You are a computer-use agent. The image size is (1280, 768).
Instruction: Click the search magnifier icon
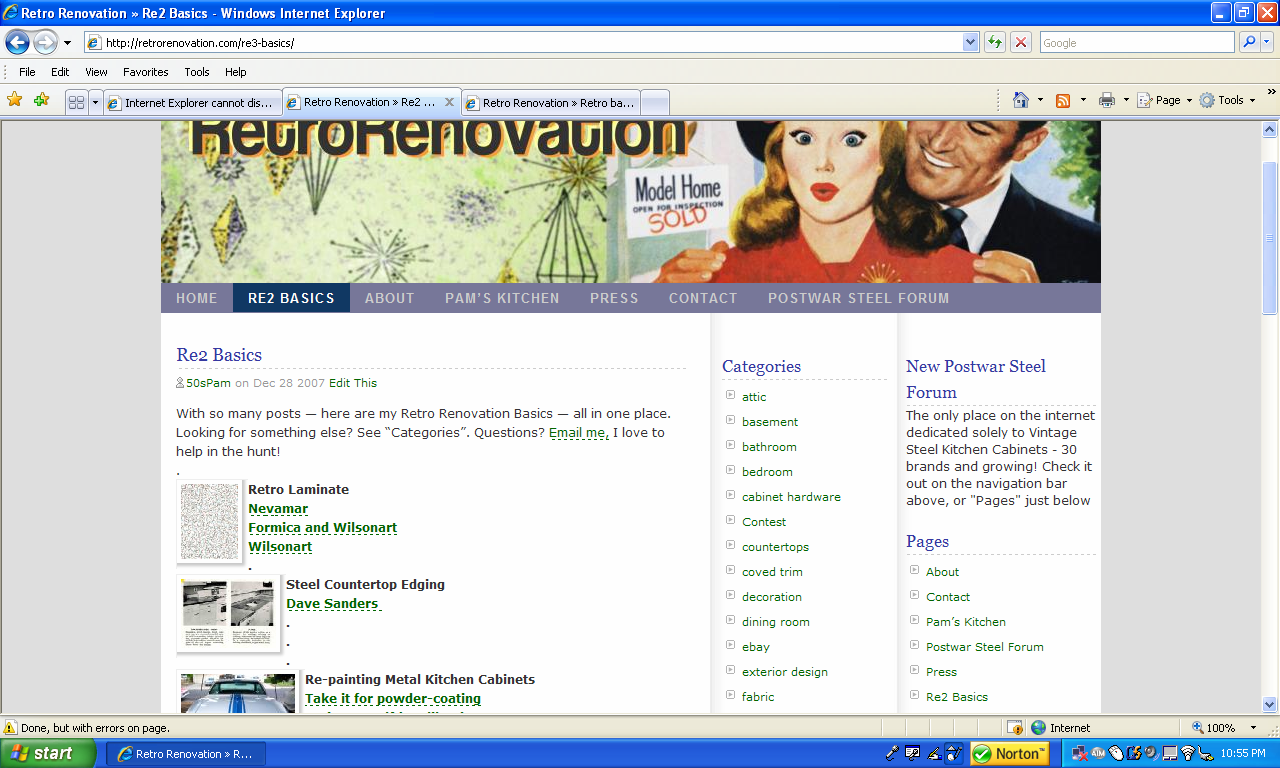(1249, 42)
